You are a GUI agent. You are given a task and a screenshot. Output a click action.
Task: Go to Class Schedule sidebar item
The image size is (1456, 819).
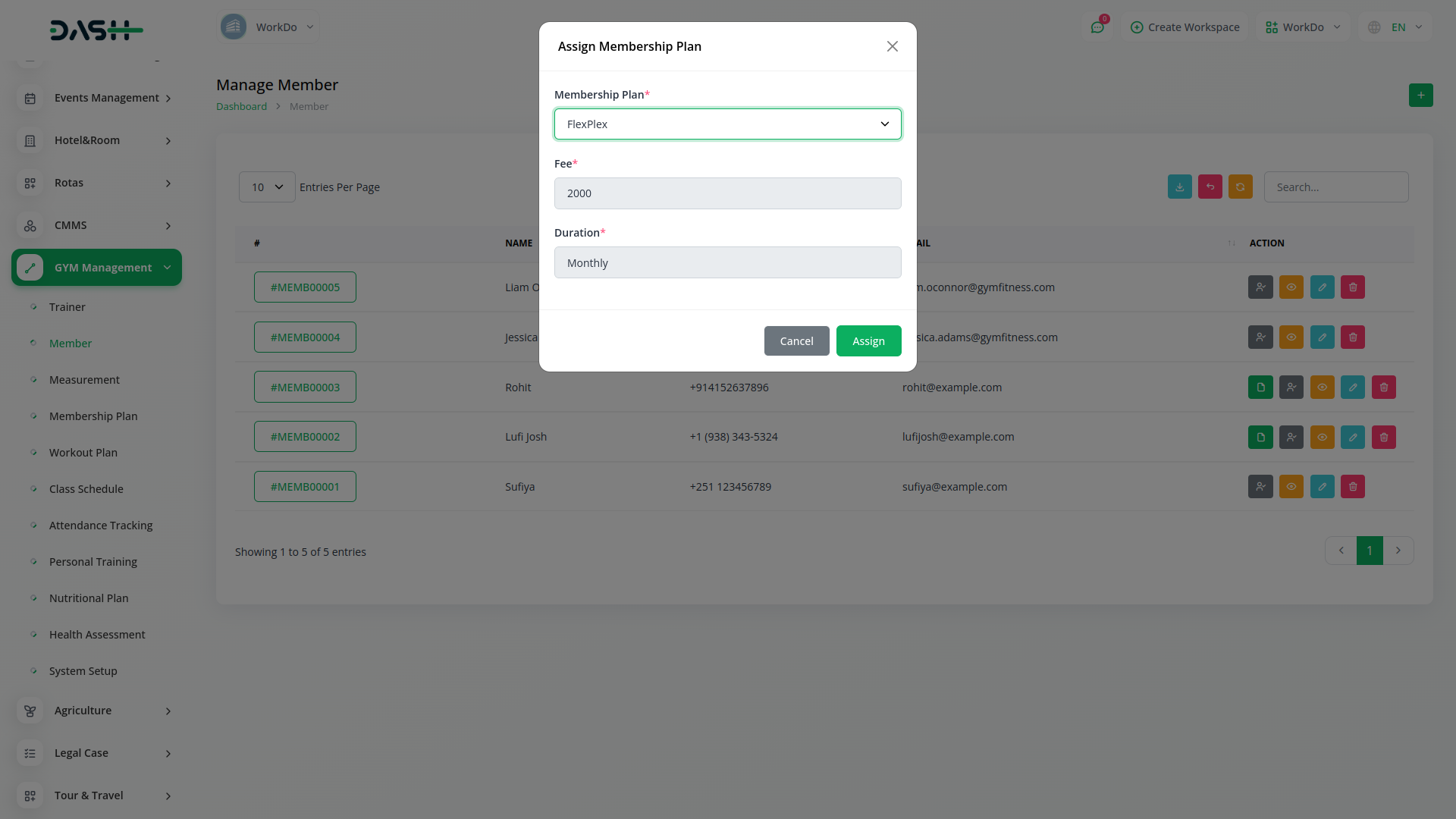(x=86, y=489)
